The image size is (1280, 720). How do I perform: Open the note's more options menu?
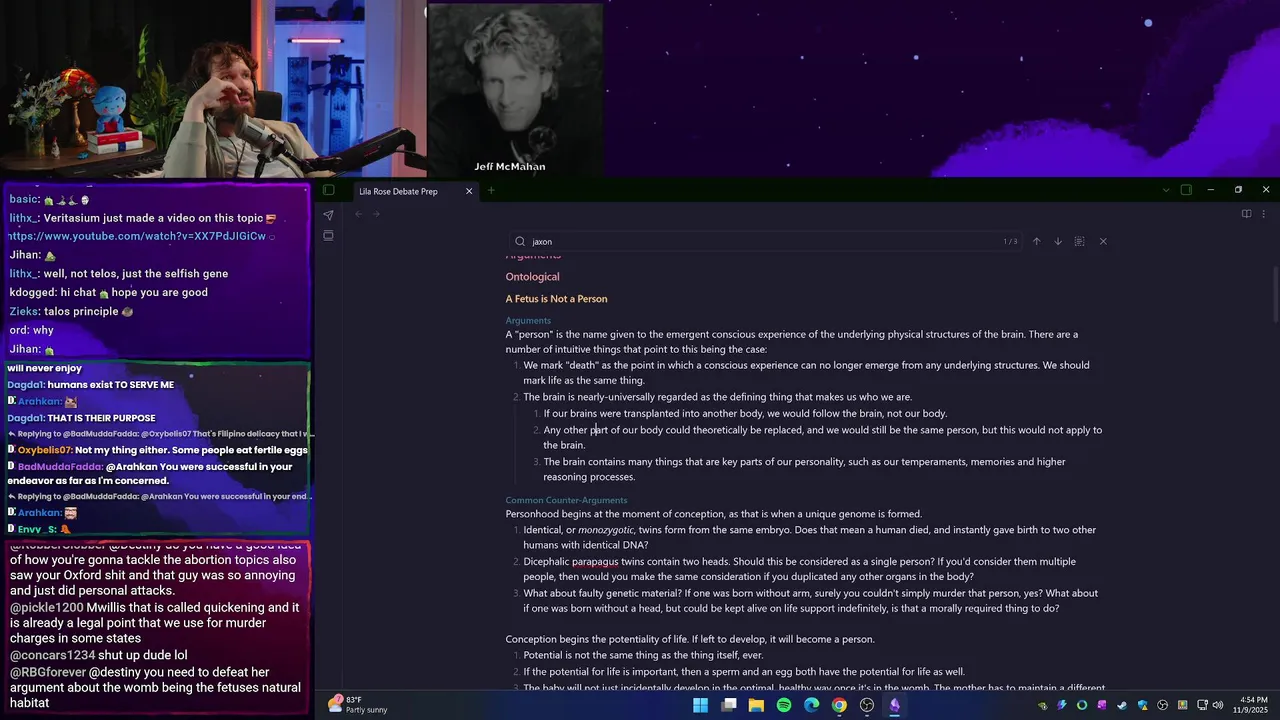1263,214
